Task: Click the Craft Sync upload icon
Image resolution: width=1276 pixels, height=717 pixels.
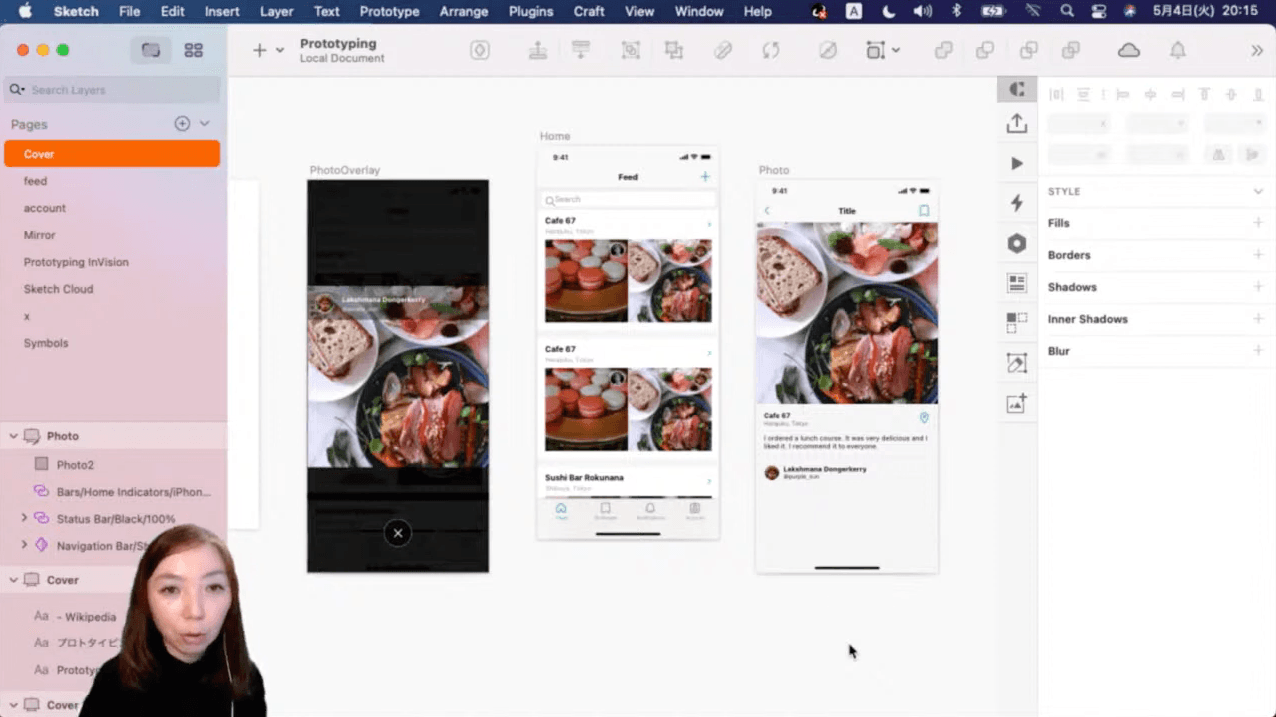Action: coord(1017,123)
